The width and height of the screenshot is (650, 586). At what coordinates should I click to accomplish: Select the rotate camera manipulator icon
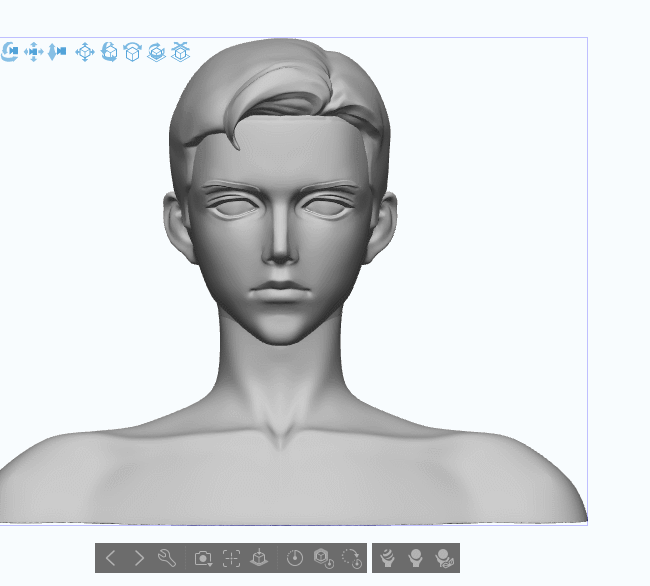[x=10, y=52]
